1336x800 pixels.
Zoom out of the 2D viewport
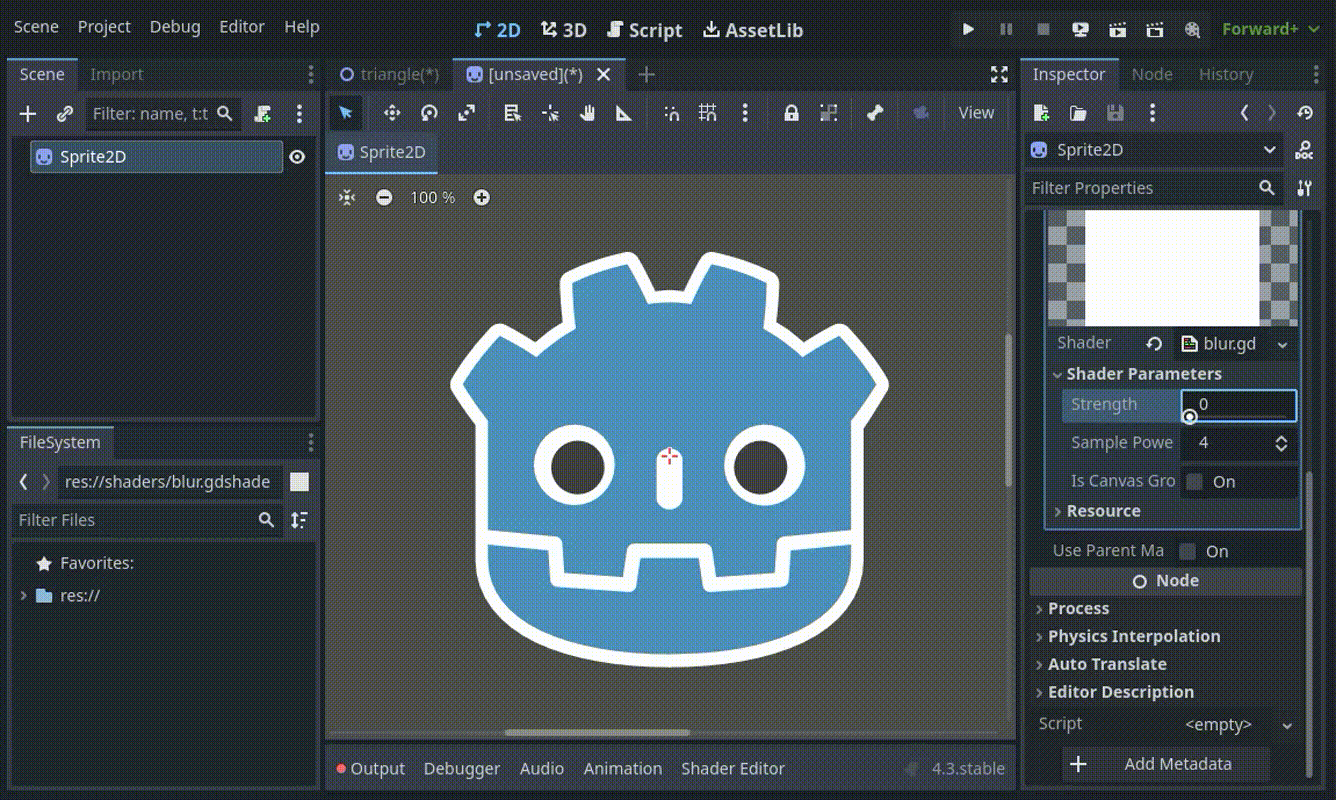(x=384, y=198)
